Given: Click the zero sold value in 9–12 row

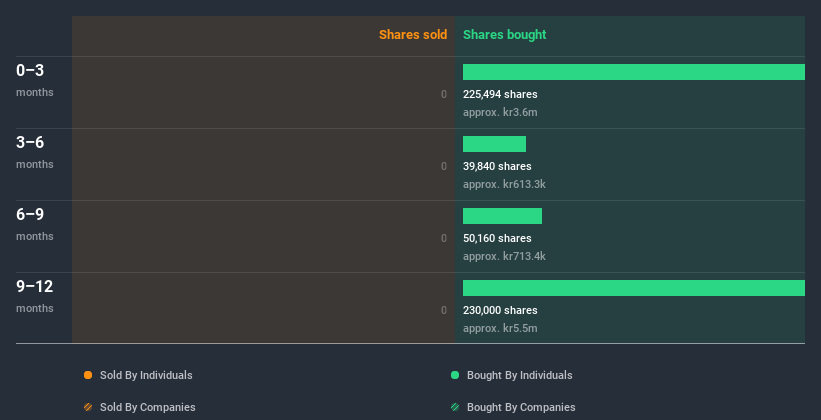Looking at the screenshot, I should click(444, 311).
